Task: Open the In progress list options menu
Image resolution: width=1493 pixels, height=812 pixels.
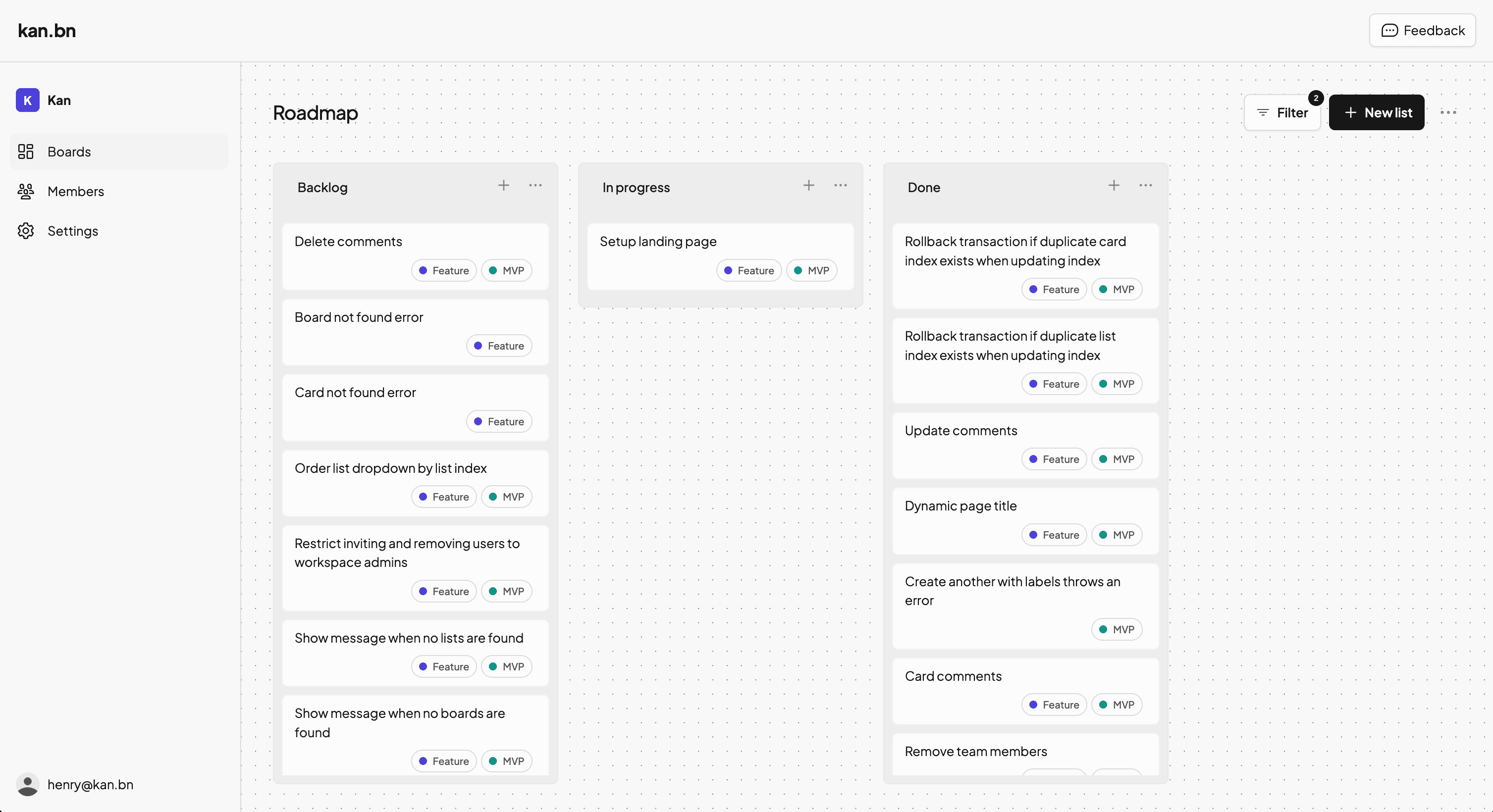Action: tap(841, 185)
